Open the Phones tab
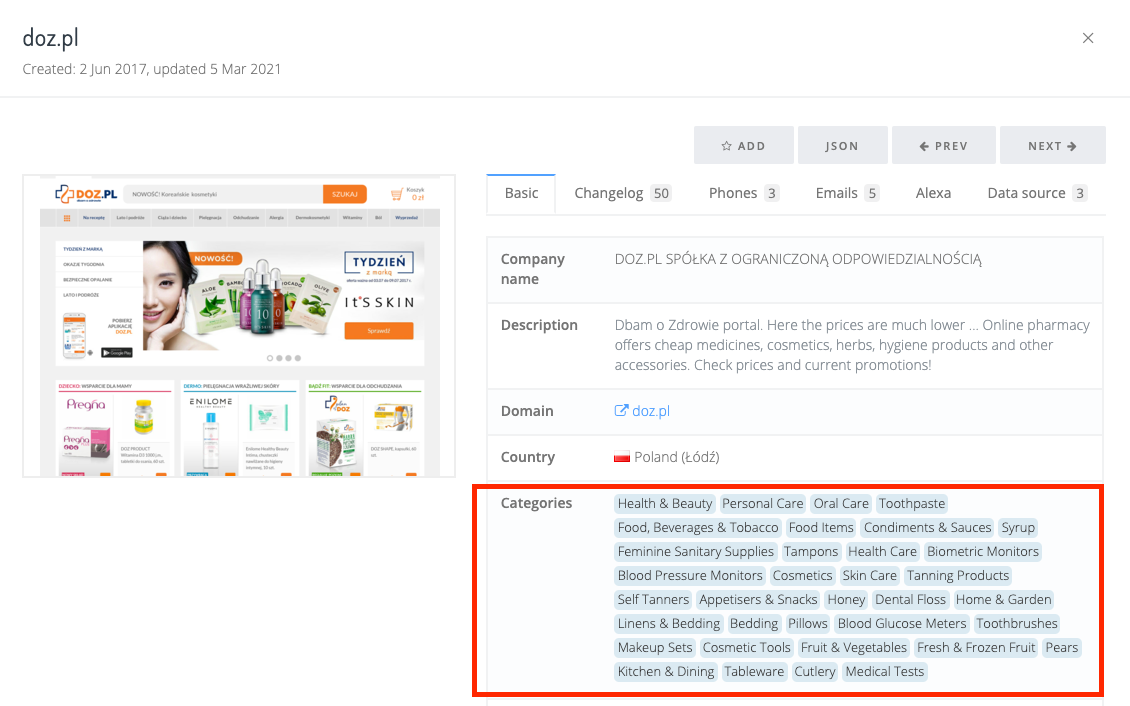 click(x=743, y=193)
